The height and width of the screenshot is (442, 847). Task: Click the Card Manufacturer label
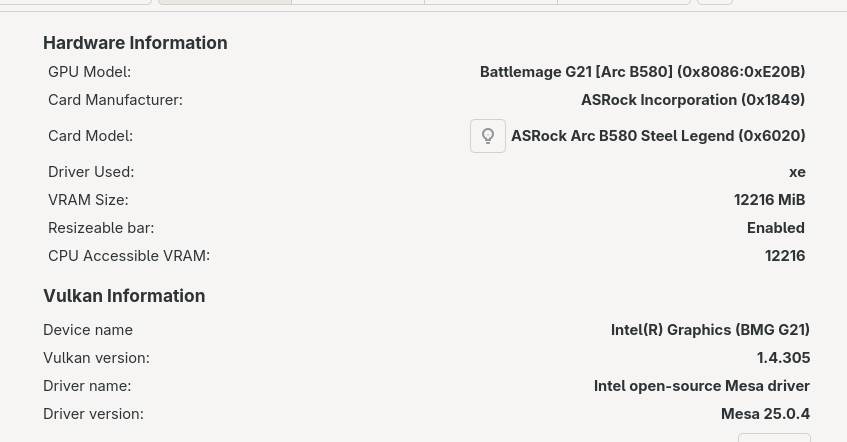(115, 100)
